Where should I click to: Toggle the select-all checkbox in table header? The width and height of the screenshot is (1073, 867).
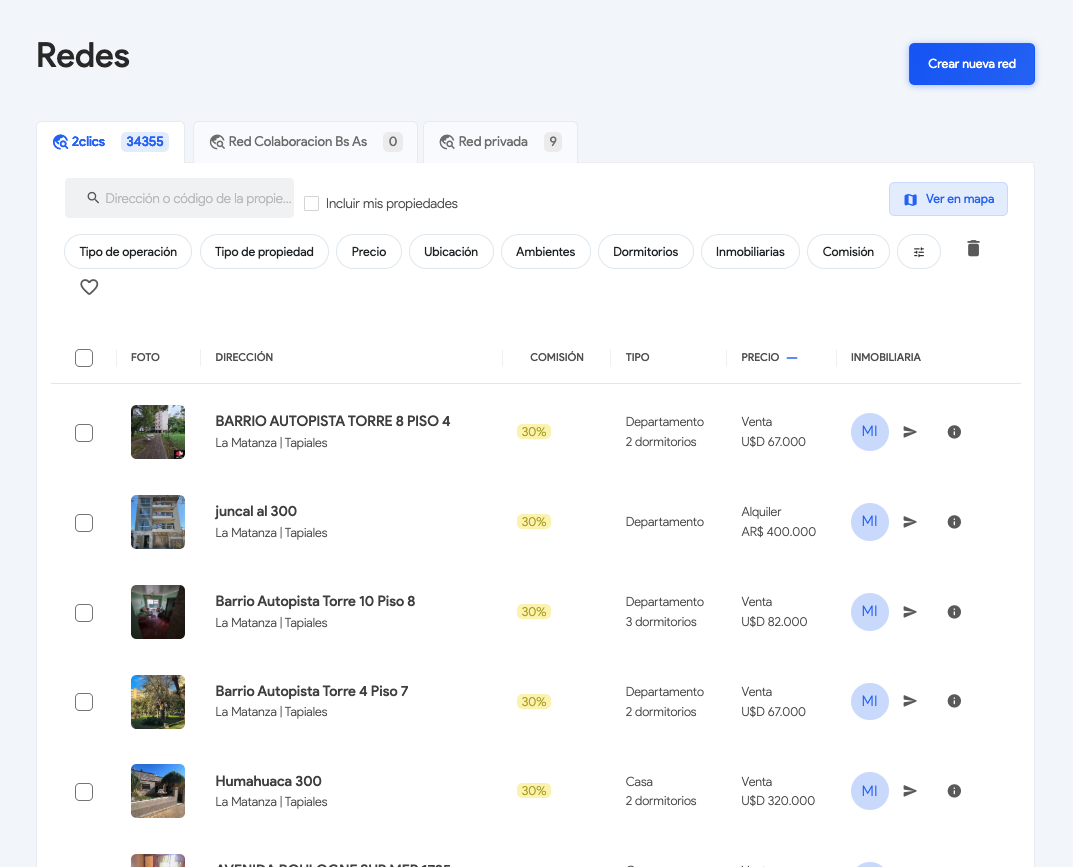84,358
